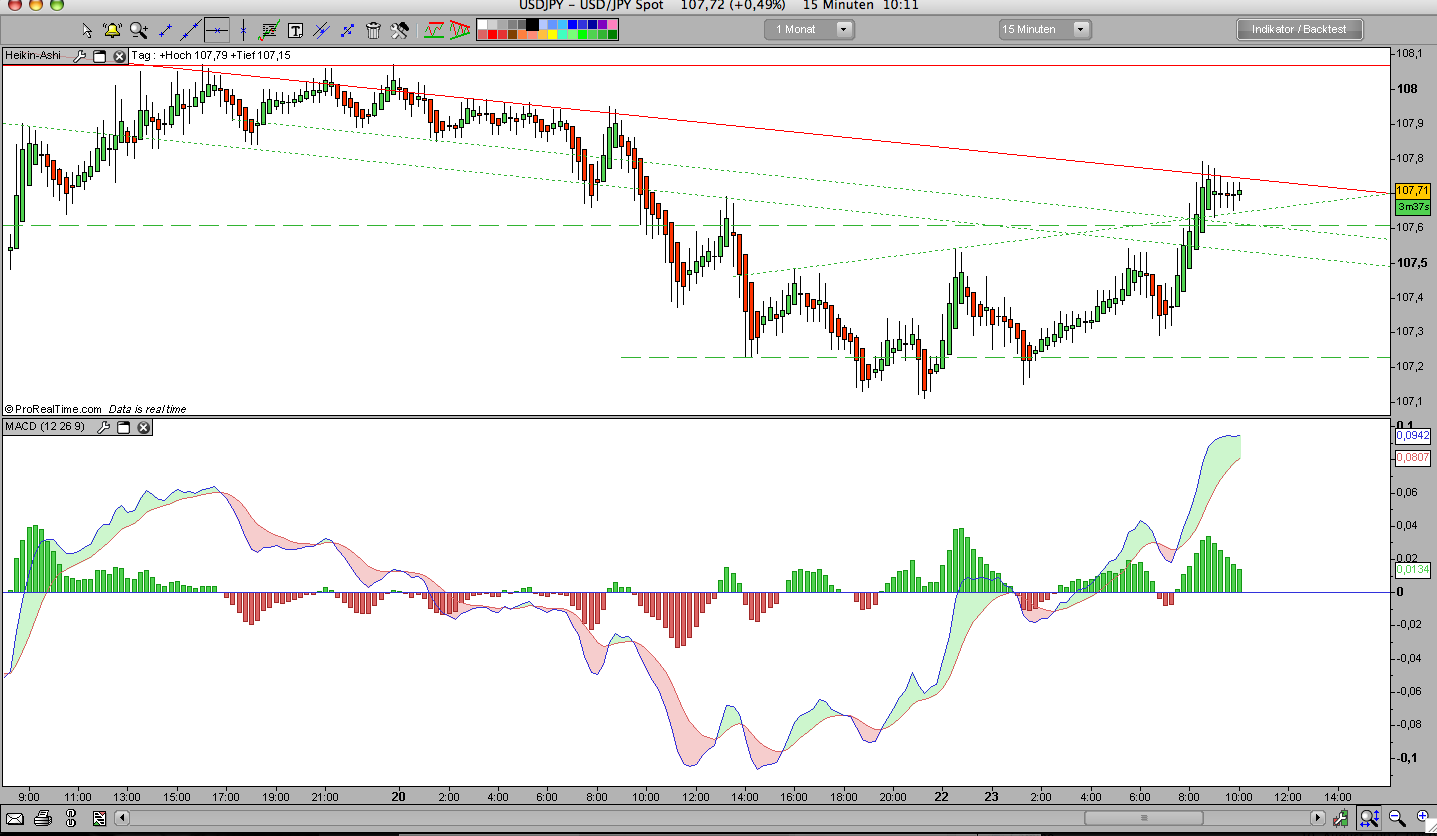The width and height of the screenshot is (1437, 836).
Task: Click the current price tag 107,71
Action: click(x=1411, y=190)
